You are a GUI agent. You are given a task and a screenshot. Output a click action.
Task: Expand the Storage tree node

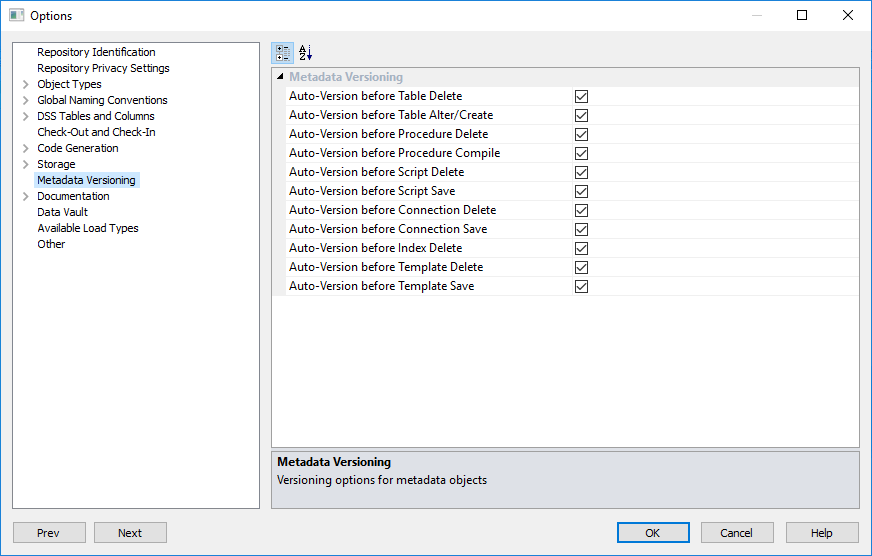[25, 164]
